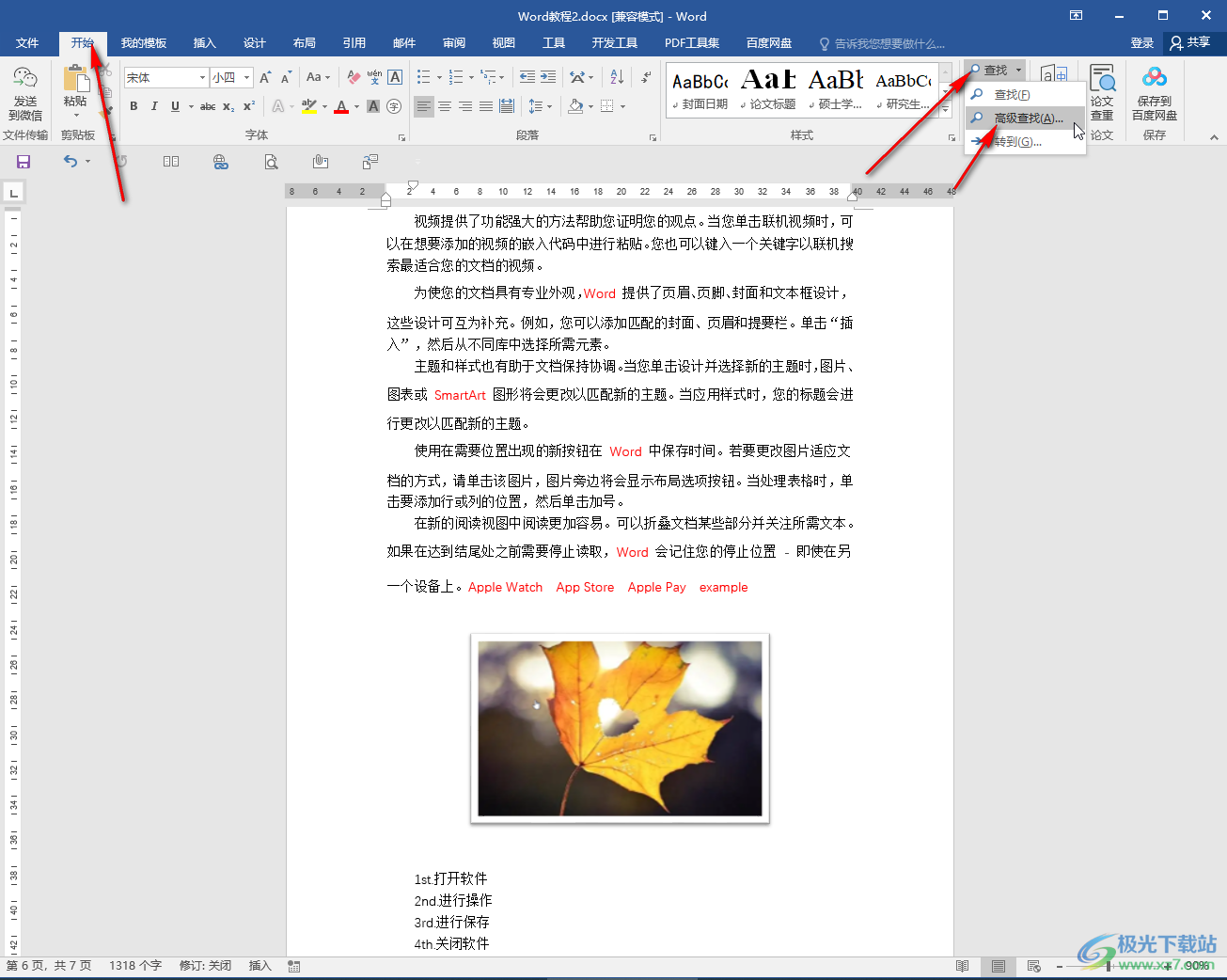
Task: Apply character border icon
Action: coord(395,77)
